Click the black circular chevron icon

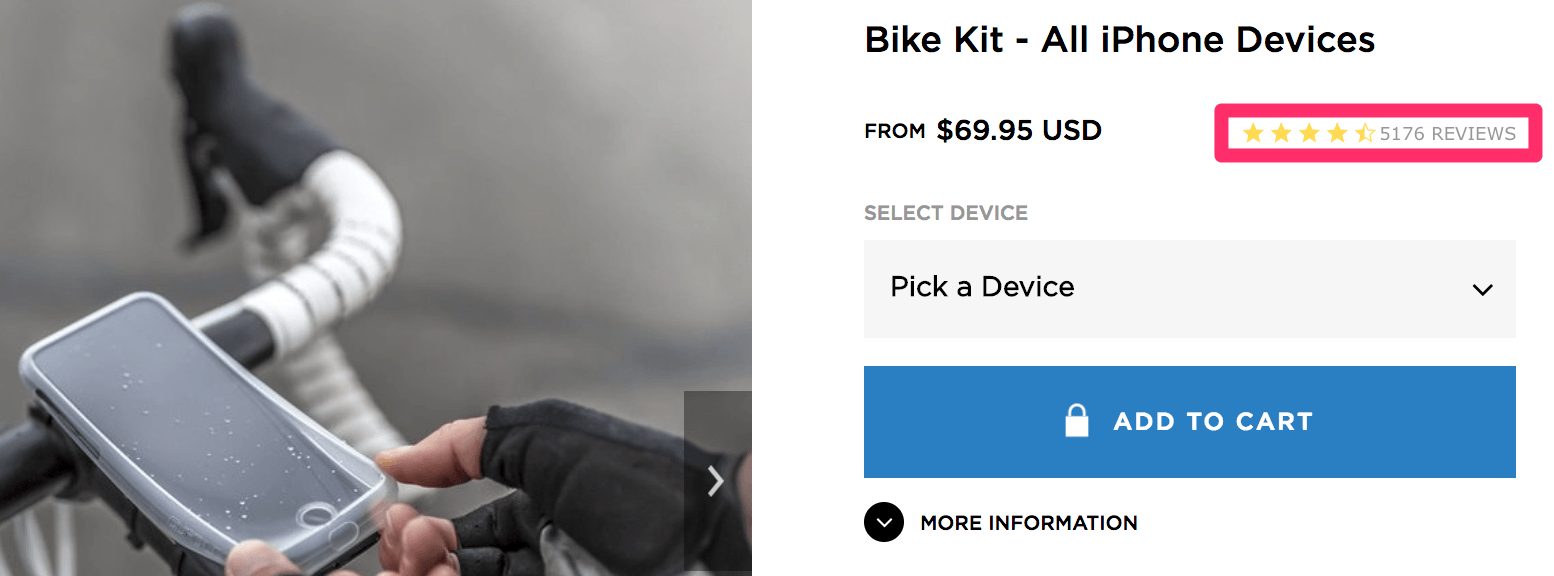[884, 522]
